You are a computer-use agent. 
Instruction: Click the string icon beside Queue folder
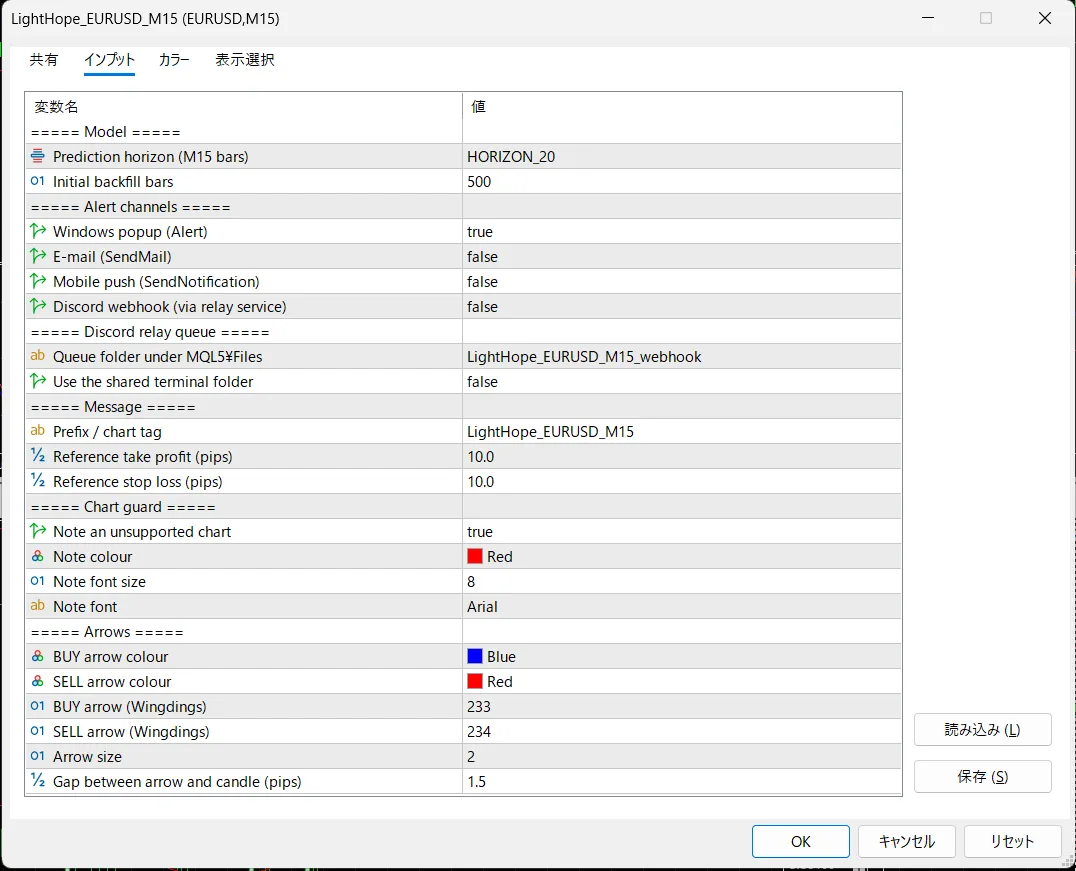38,356
